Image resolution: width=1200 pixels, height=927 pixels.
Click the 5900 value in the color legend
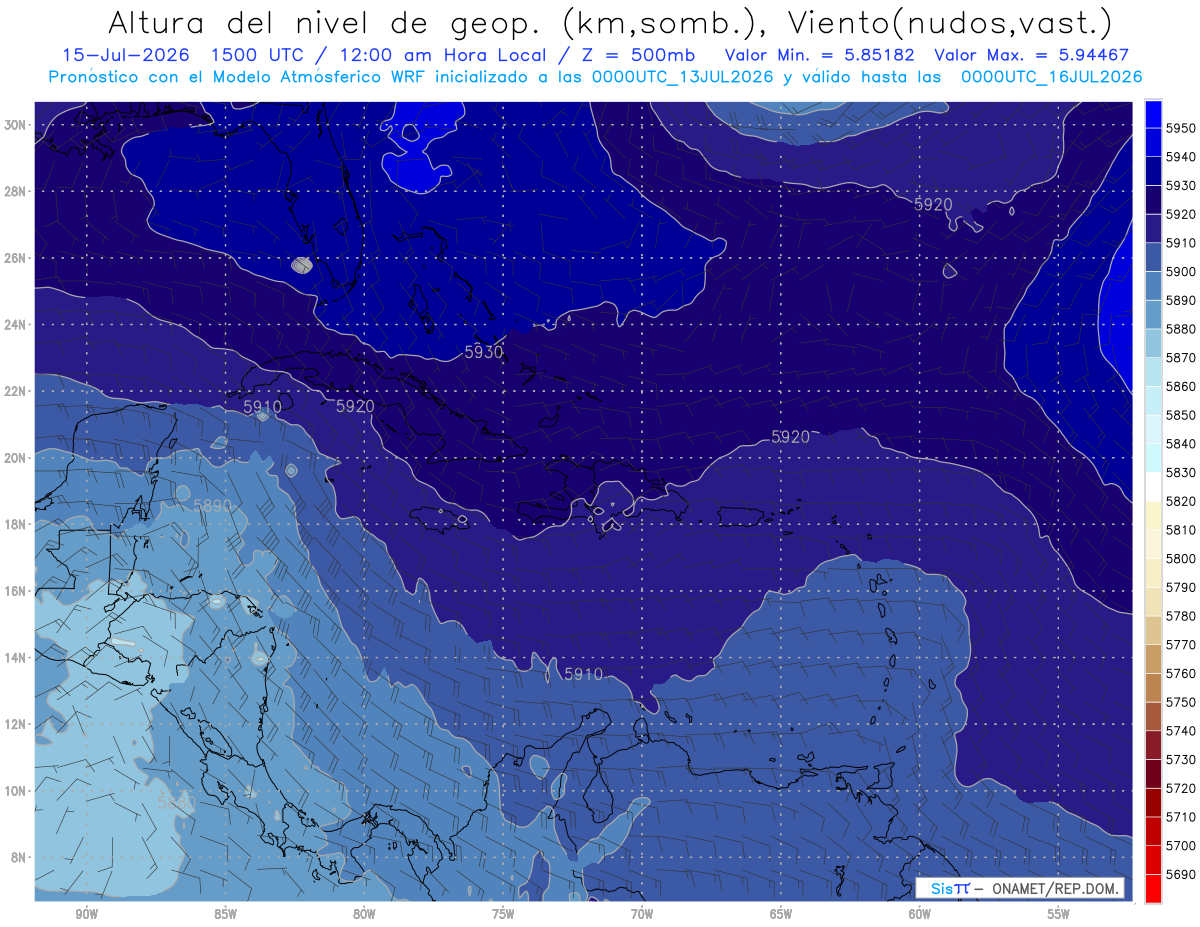coord(1181,271)
